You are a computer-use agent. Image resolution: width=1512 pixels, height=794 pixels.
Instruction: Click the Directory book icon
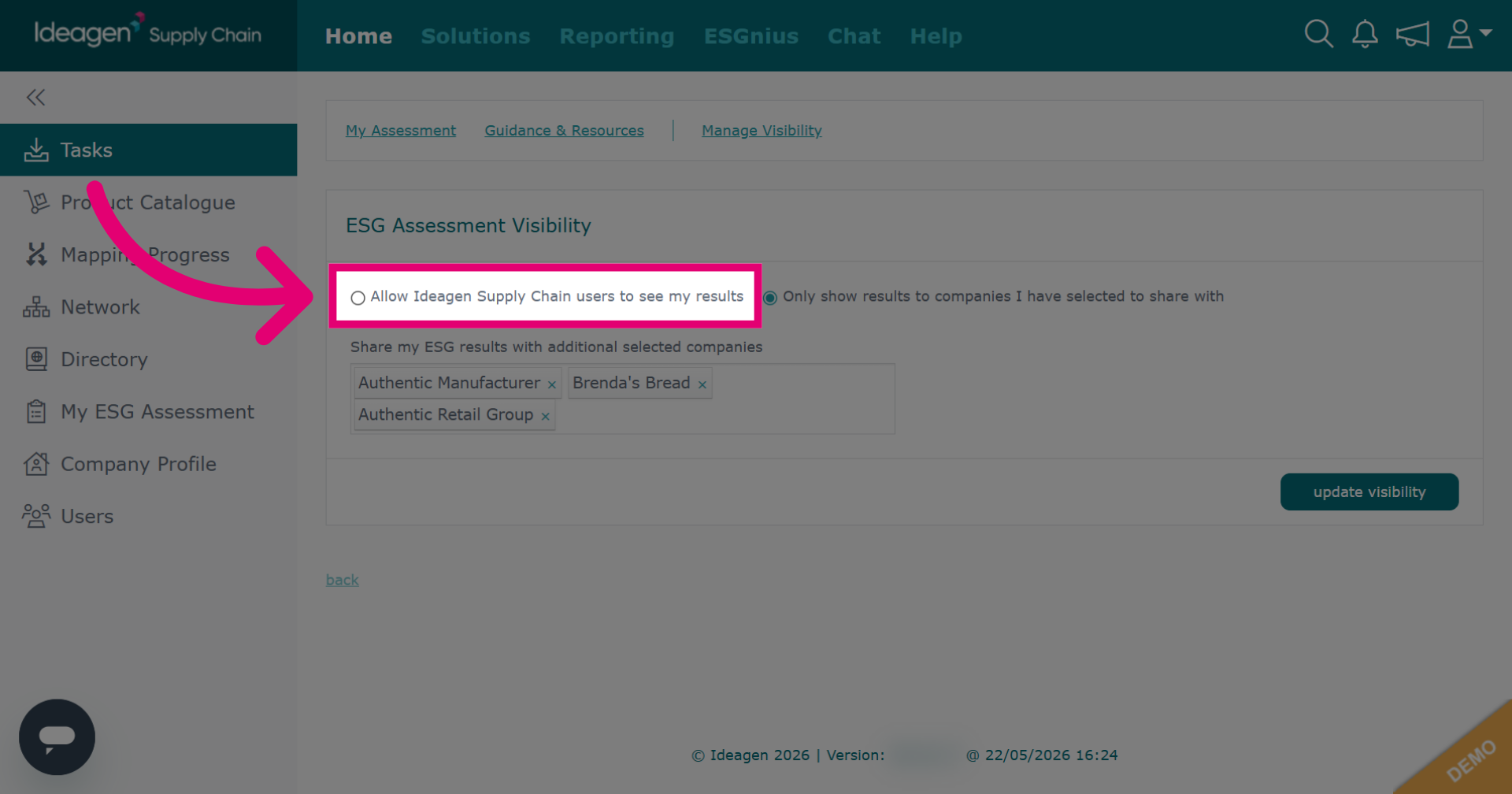coord(36,359)
